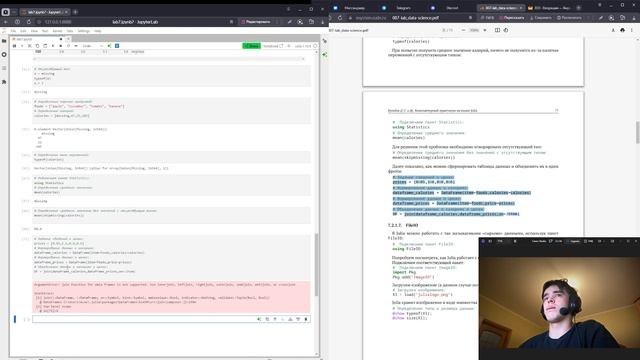Open extension manager puzzle sidebar icon
Screen dimensions: 640x360
pos(4,82)
